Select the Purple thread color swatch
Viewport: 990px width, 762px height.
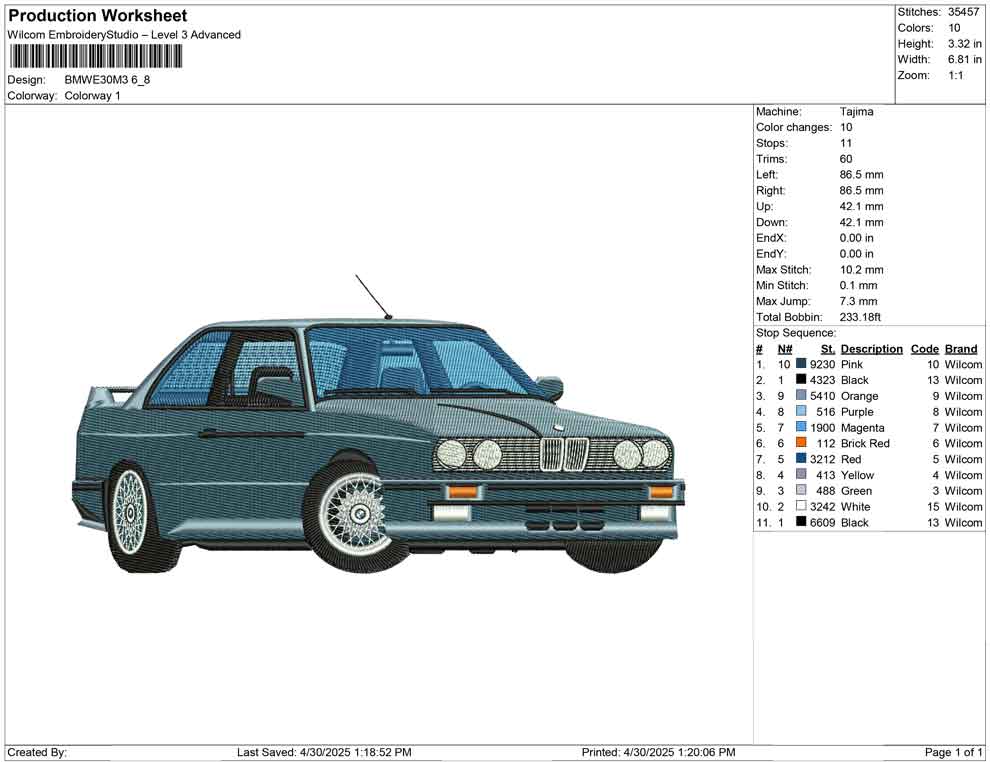tap(801, 412)
